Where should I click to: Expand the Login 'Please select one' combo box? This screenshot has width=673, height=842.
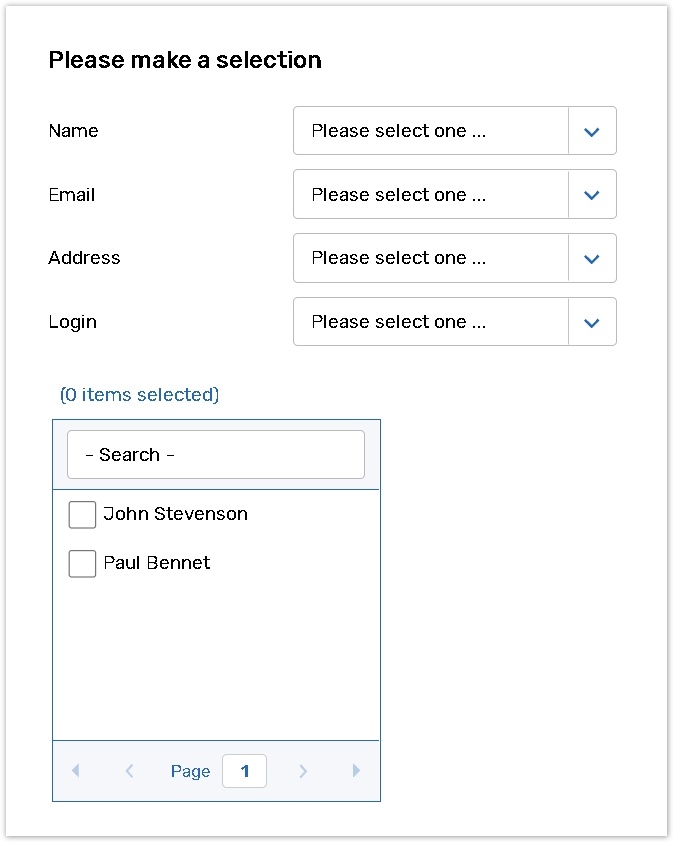430,322
